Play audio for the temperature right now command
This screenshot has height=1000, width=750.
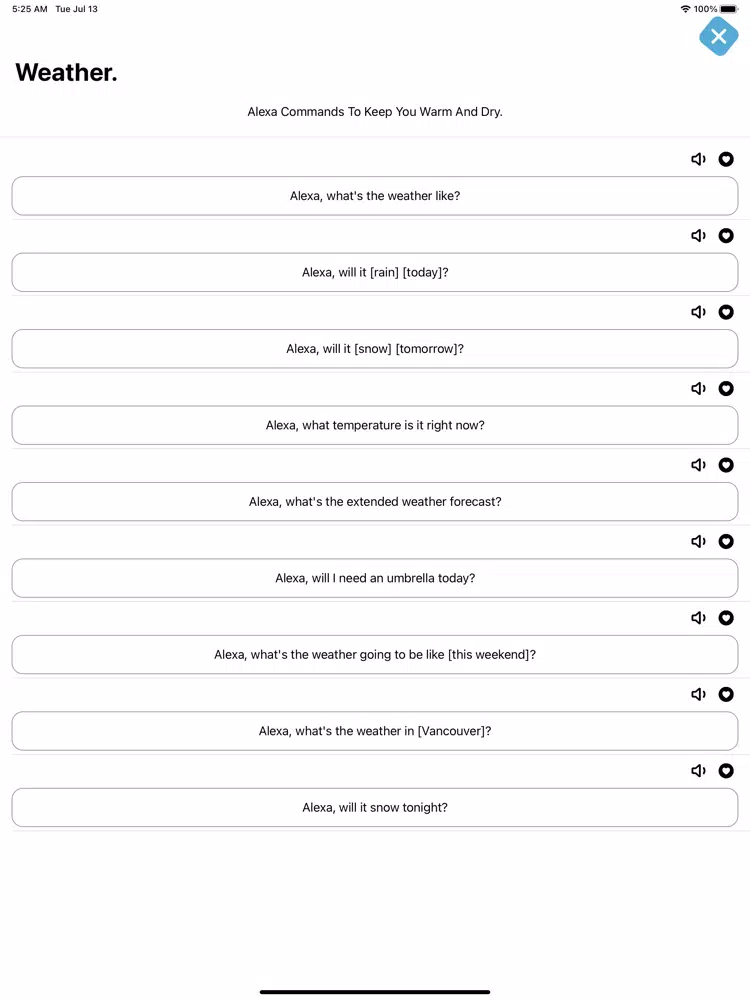tap(698, 389)
